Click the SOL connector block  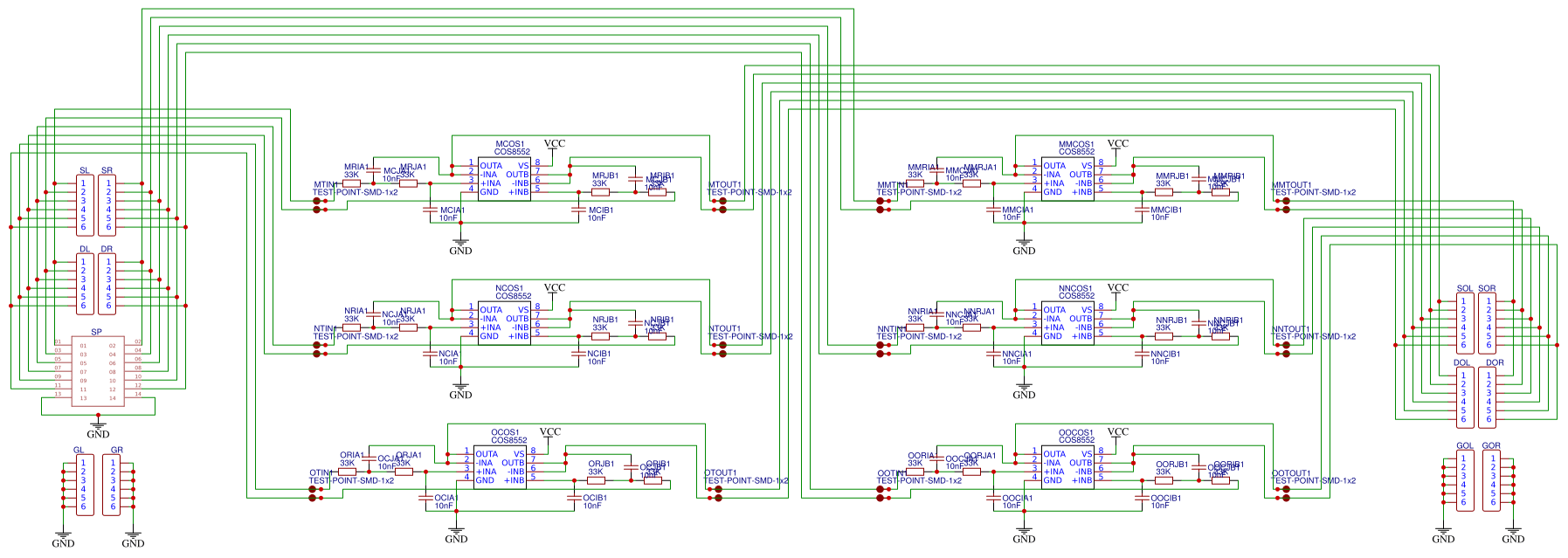(x=1465, y=323)
